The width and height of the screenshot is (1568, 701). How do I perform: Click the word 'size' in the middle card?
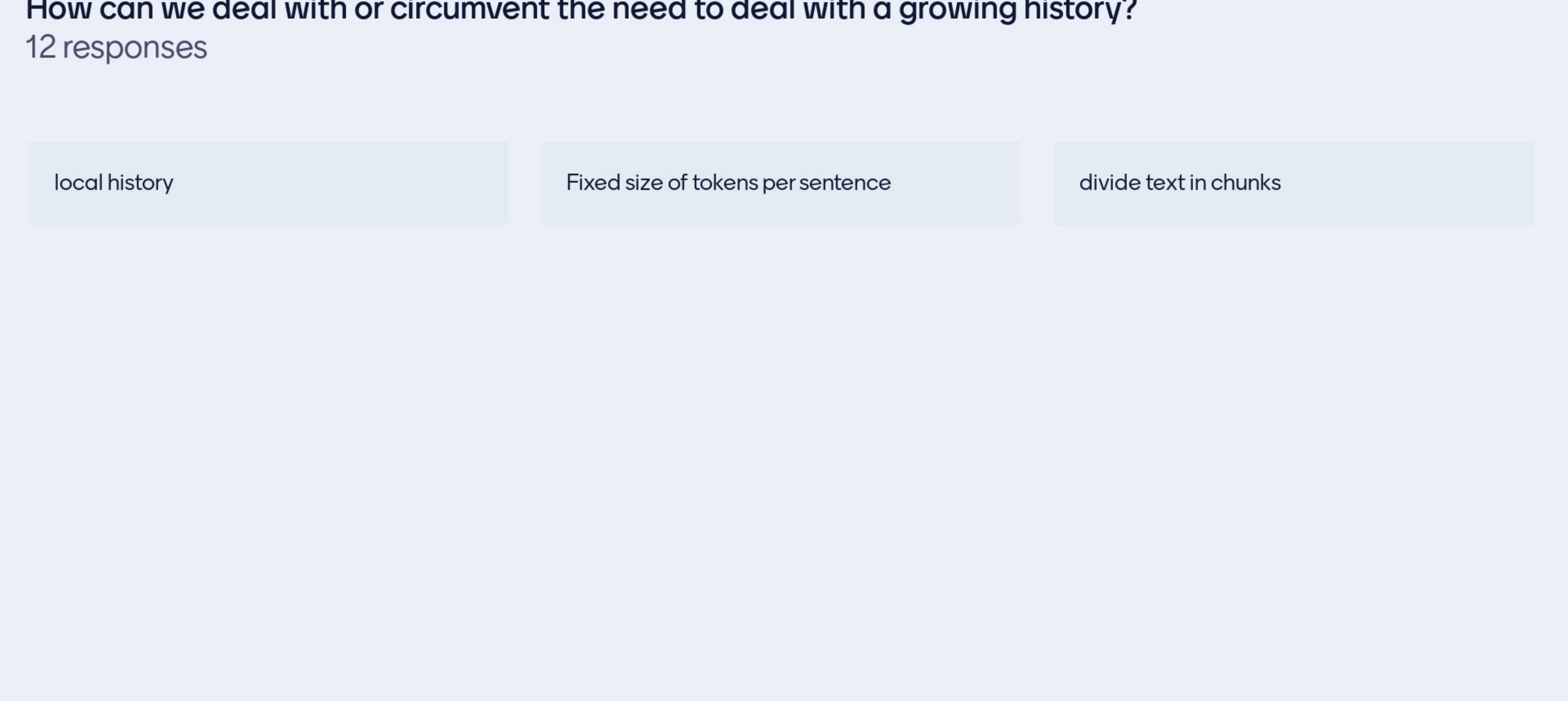click(x=643, y=182)
